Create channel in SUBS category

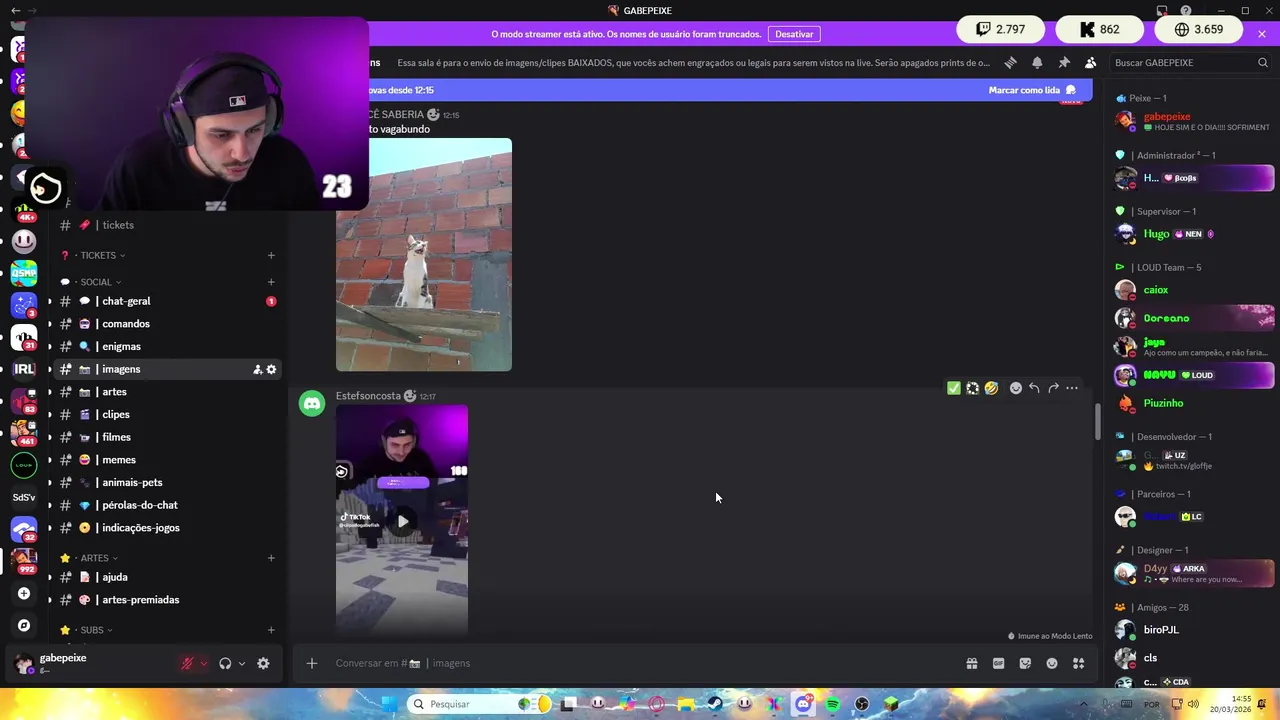click(x=271, y=630)
